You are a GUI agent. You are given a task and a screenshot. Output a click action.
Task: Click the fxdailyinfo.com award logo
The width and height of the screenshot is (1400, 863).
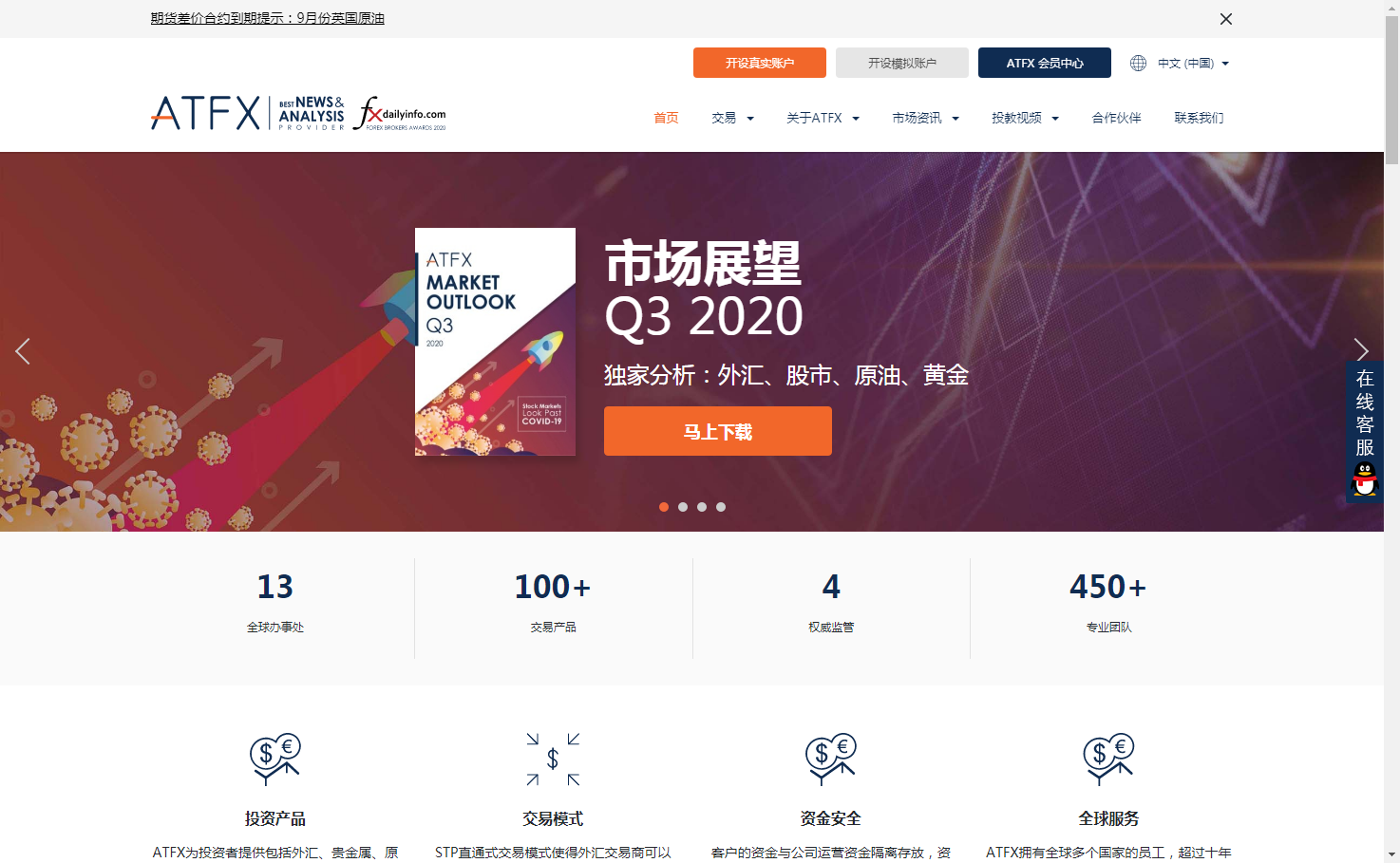[x=400, y=113]
